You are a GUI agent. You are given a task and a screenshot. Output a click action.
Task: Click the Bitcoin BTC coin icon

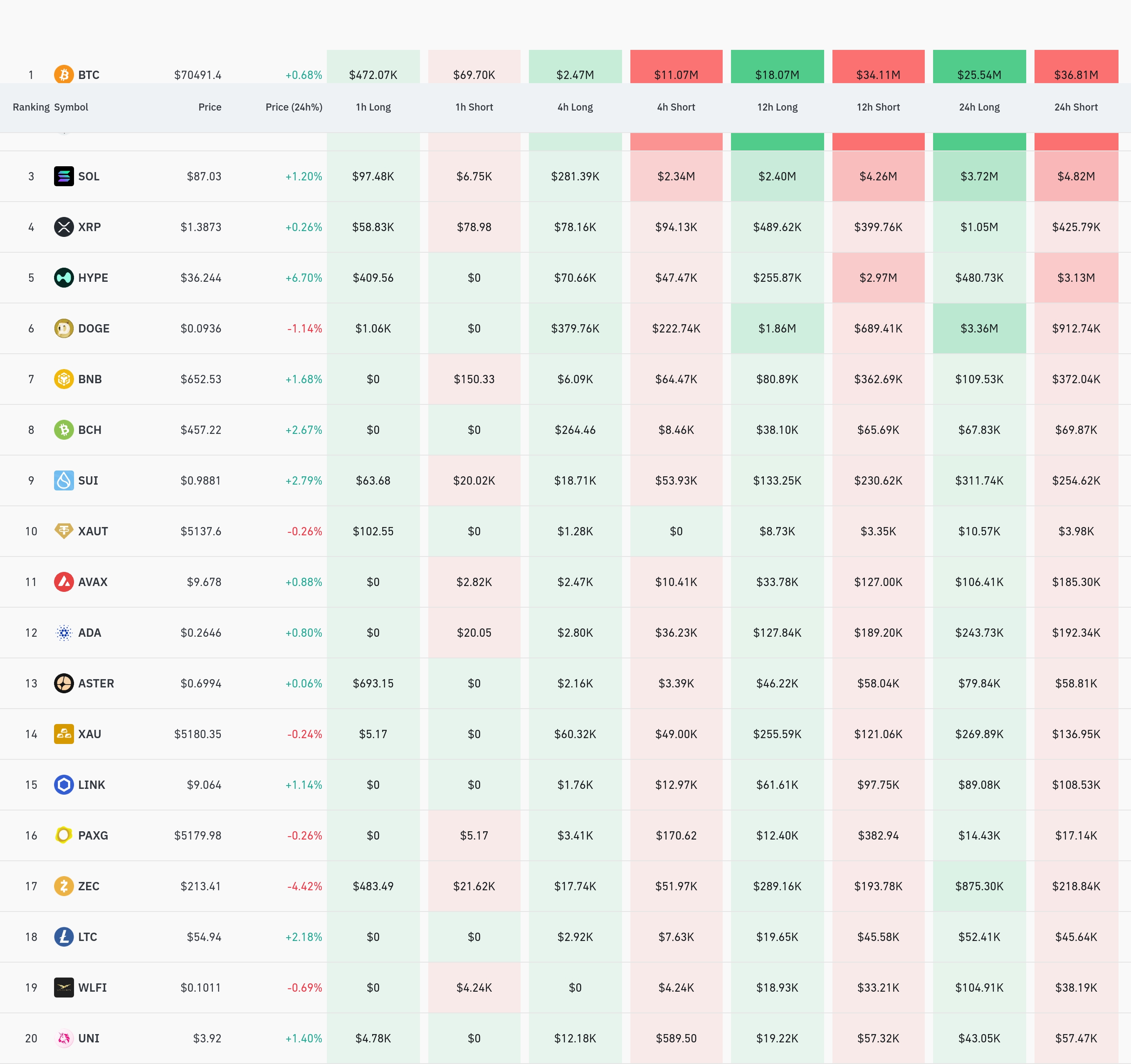(64, 74)
